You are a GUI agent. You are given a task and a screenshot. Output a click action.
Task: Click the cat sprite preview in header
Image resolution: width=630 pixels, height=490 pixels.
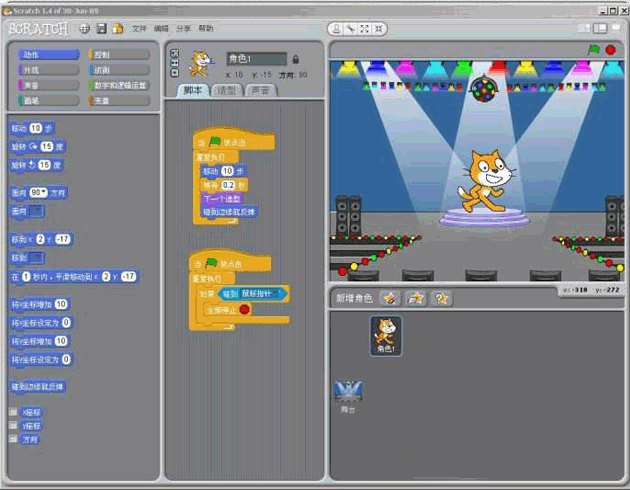[200, 63]
